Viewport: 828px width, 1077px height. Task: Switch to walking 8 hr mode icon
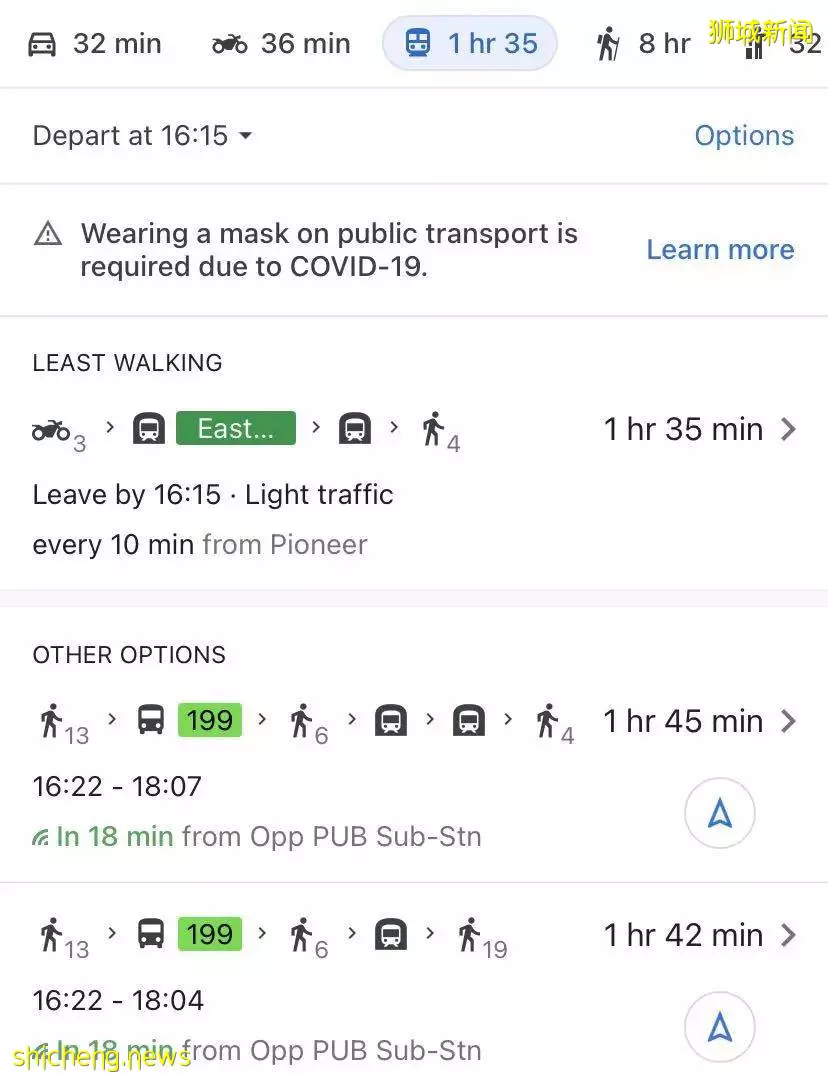pos(607,44)
